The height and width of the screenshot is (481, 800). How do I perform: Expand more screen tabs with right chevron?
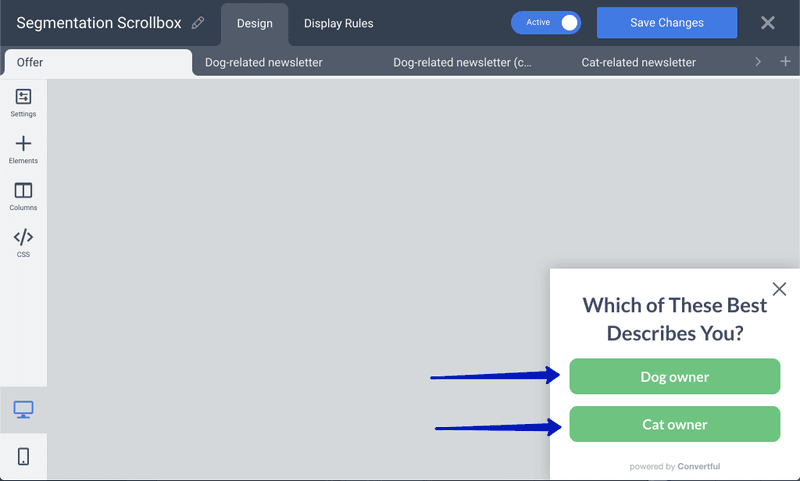point(758,62)
